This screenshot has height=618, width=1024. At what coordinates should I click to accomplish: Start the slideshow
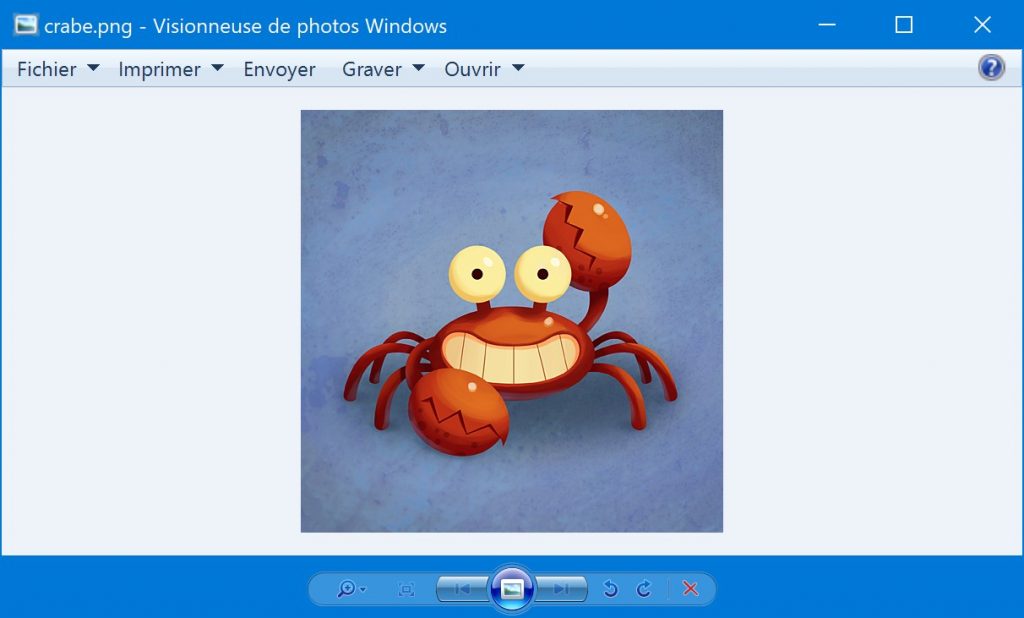pyautogui.click(x=512, y=589)
